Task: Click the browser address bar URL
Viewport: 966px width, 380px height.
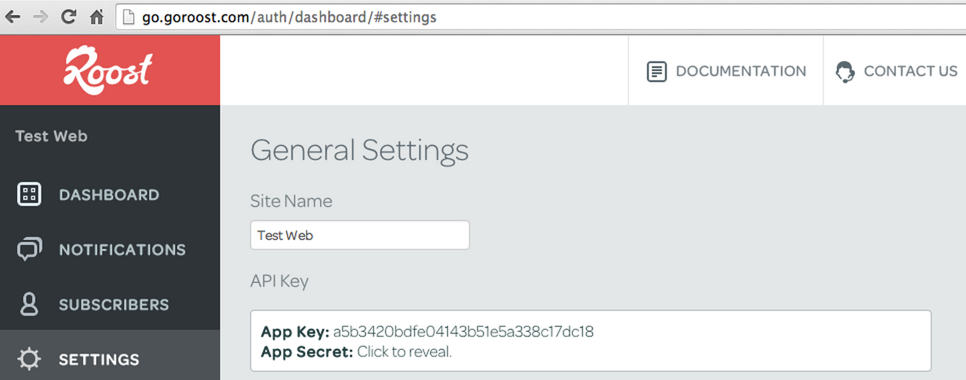Action: click(290, 17)
